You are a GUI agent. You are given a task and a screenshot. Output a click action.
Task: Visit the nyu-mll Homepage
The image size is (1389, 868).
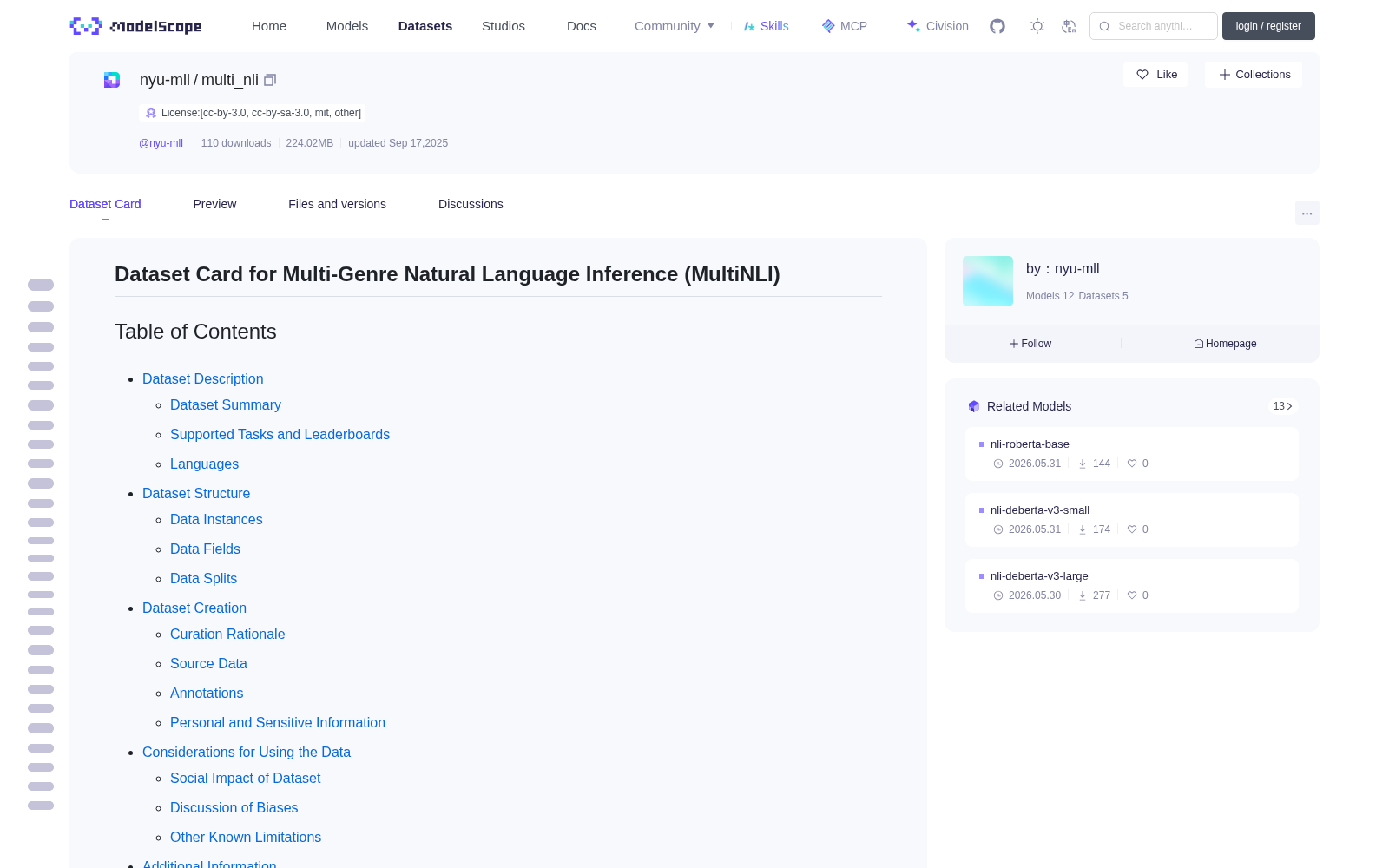click(1225, 344)
